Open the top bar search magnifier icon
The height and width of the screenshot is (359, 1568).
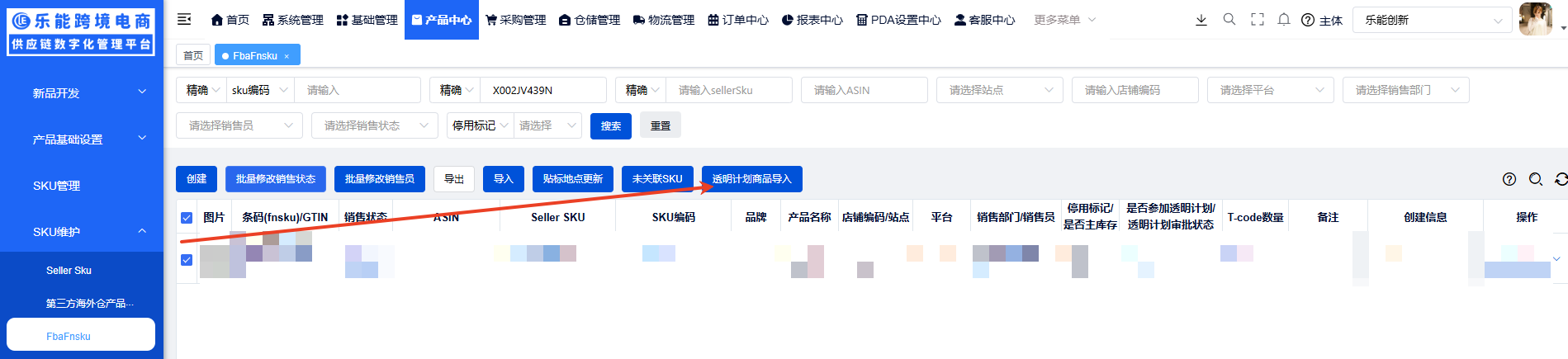(x=1229, y=20)
